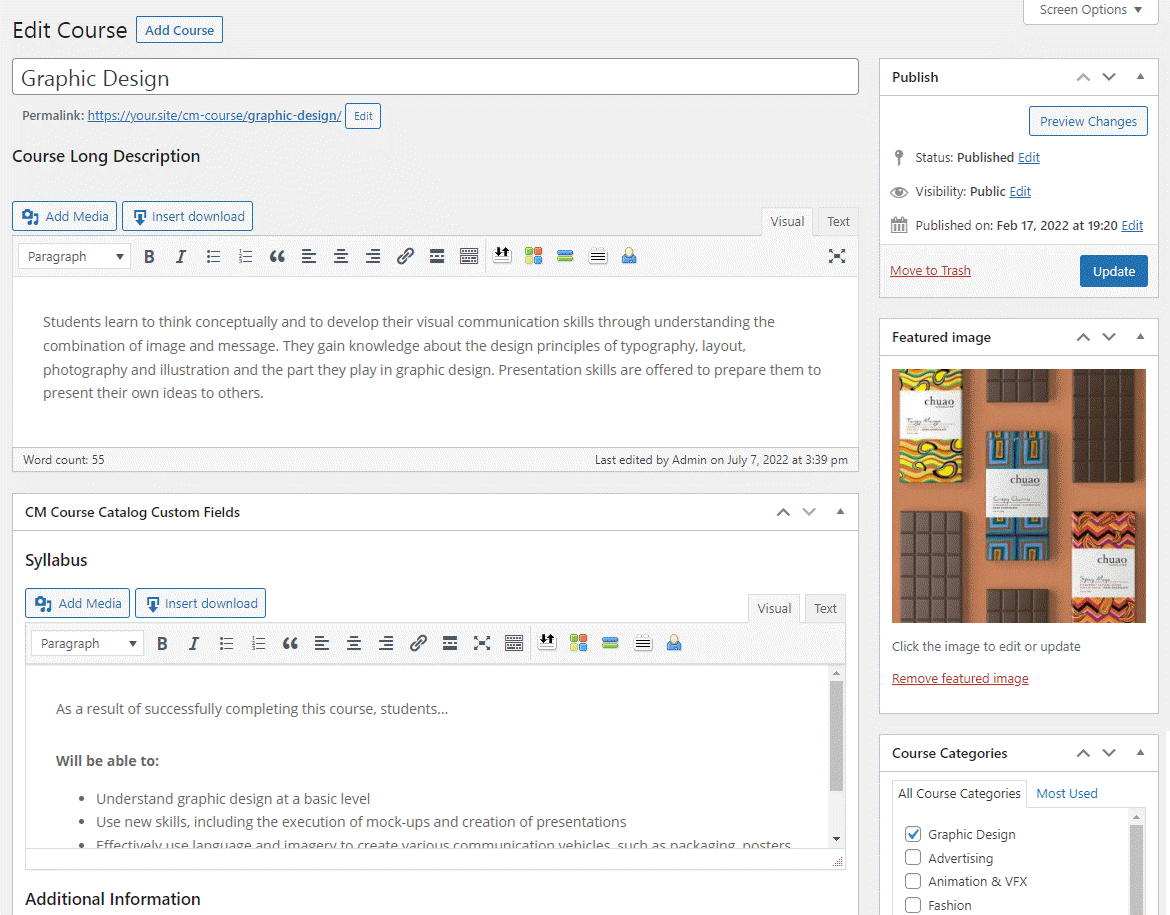Collapse the CM Course Catalog Custom Fields panel
The image size is (1170, 915).
[840, 512]
